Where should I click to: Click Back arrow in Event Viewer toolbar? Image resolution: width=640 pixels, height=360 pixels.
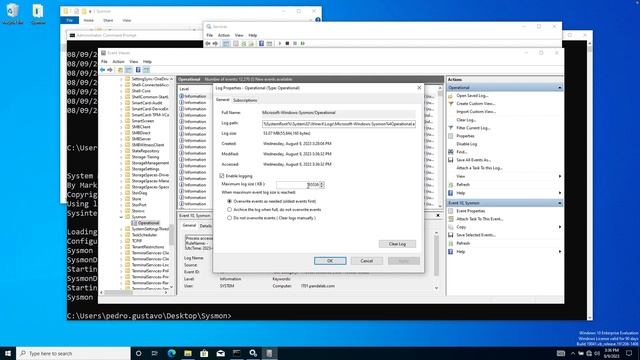tap(102, 70)
